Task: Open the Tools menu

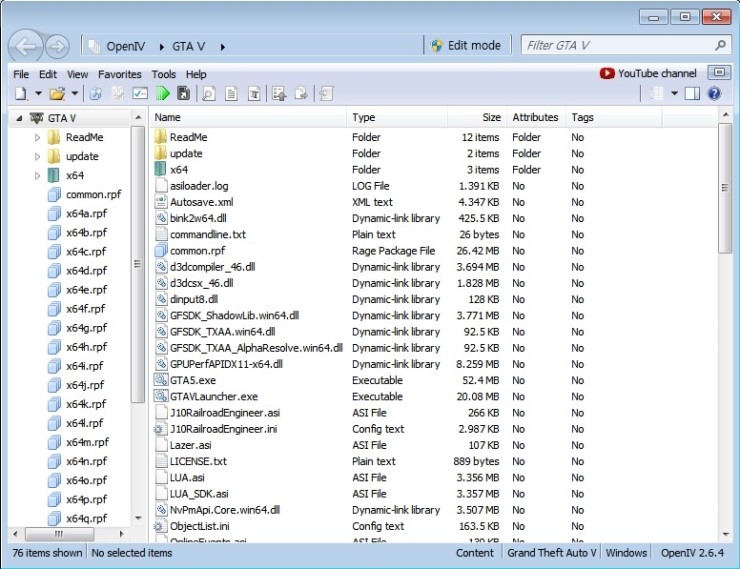Action: tap(163, 74)
